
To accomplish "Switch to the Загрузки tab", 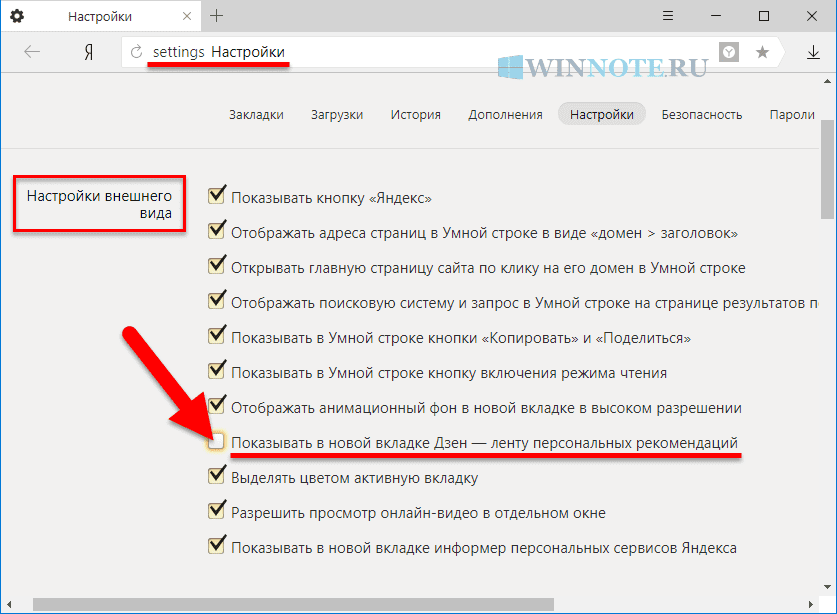I will click(x=337, y=114).
